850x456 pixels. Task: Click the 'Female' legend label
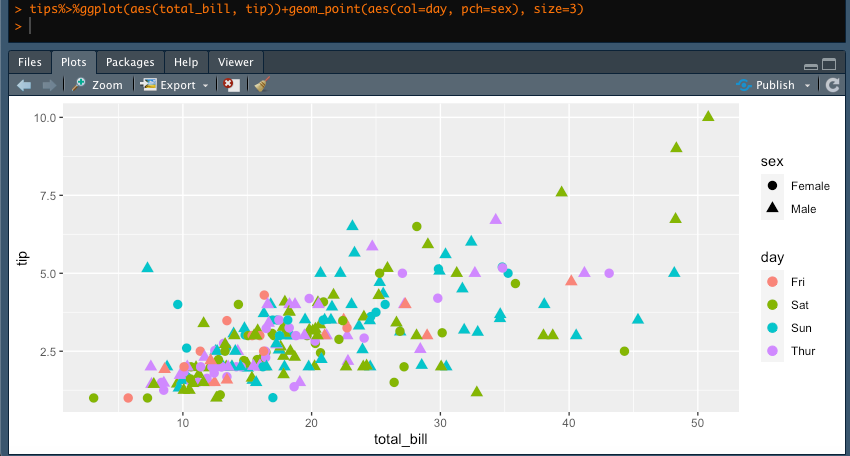point(810,186)
